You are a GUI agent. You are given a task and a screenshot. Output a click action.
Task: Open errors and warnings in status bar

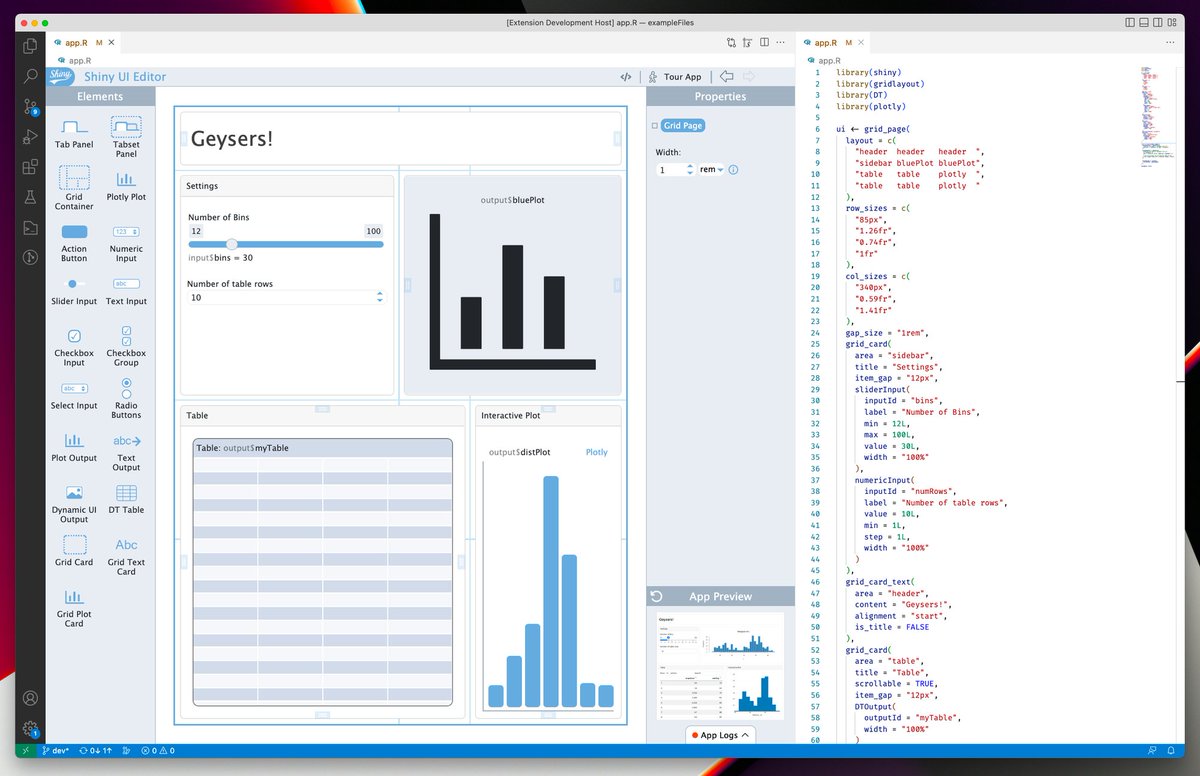[x=158, y=750]
